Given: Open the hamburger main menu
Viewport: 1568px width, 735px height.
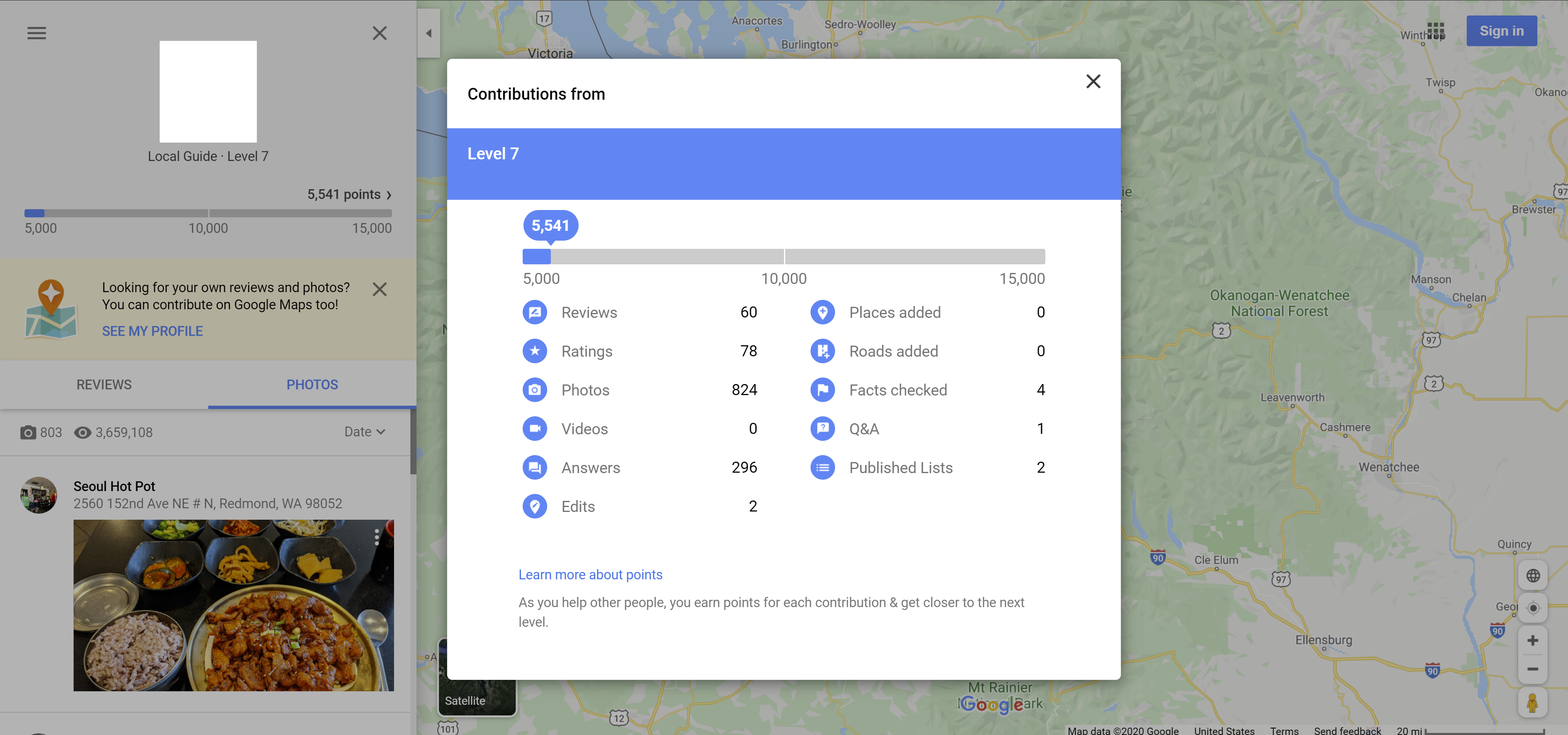Looking at the screenshot, I should pyautogui.click(x=36, y=33).
